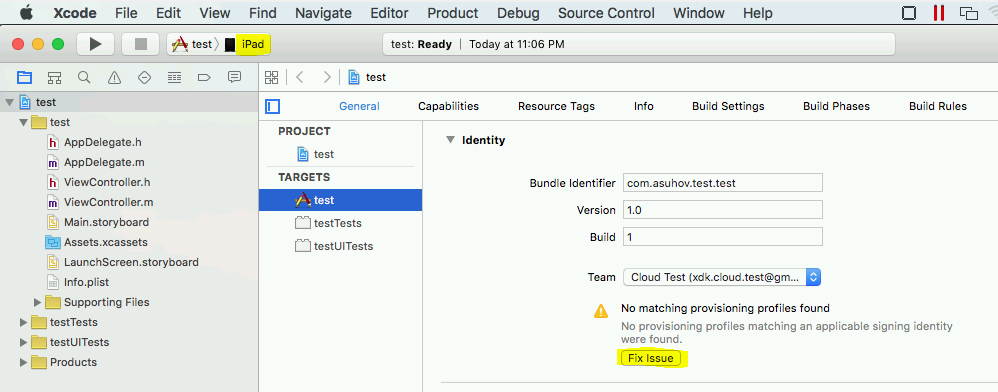This screenshot has height=392, width=998.
Task: Open related items grid icon
Action: tap(272, 78)
